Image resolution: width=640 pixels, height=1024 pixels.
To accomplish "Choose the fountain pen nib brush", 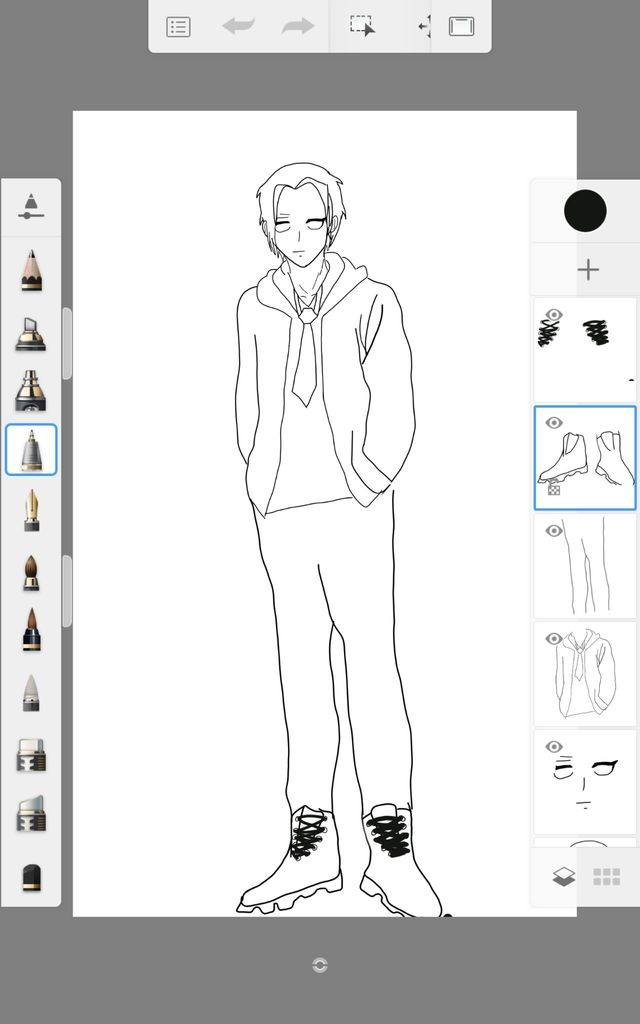I will (31, 510).
